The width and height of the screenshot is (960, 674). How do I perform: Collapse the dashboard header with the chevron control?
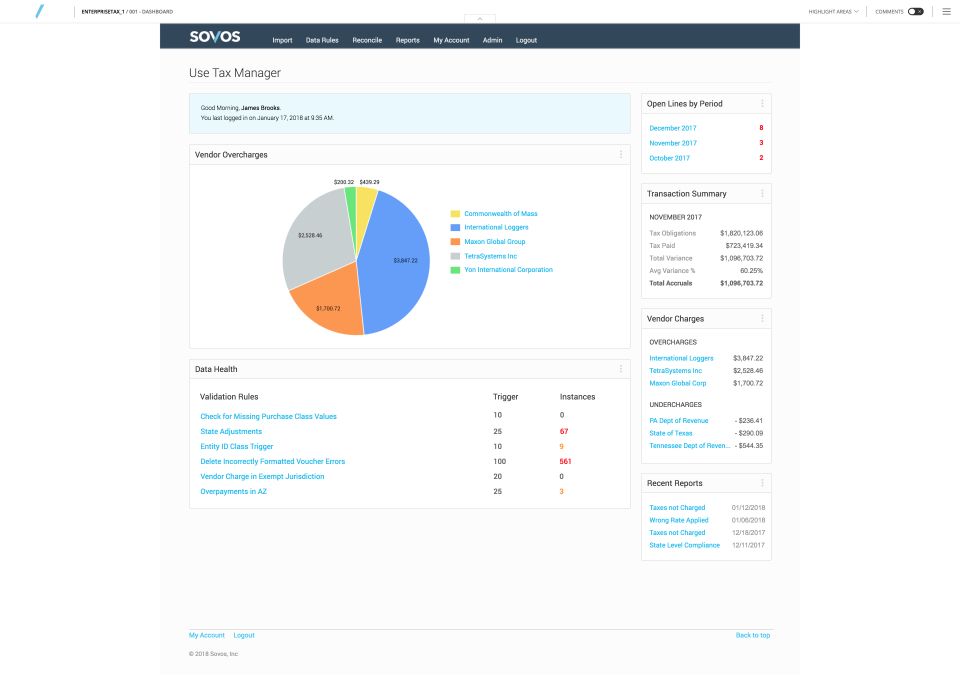pyautogui.click(x=479, y=18)
